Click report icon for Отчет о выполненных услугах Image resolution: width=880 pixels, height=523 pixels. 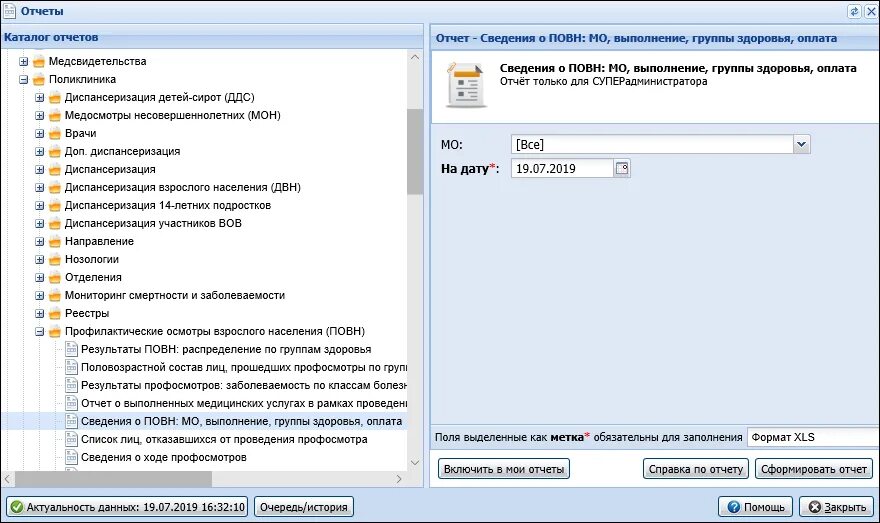[71, 403]
